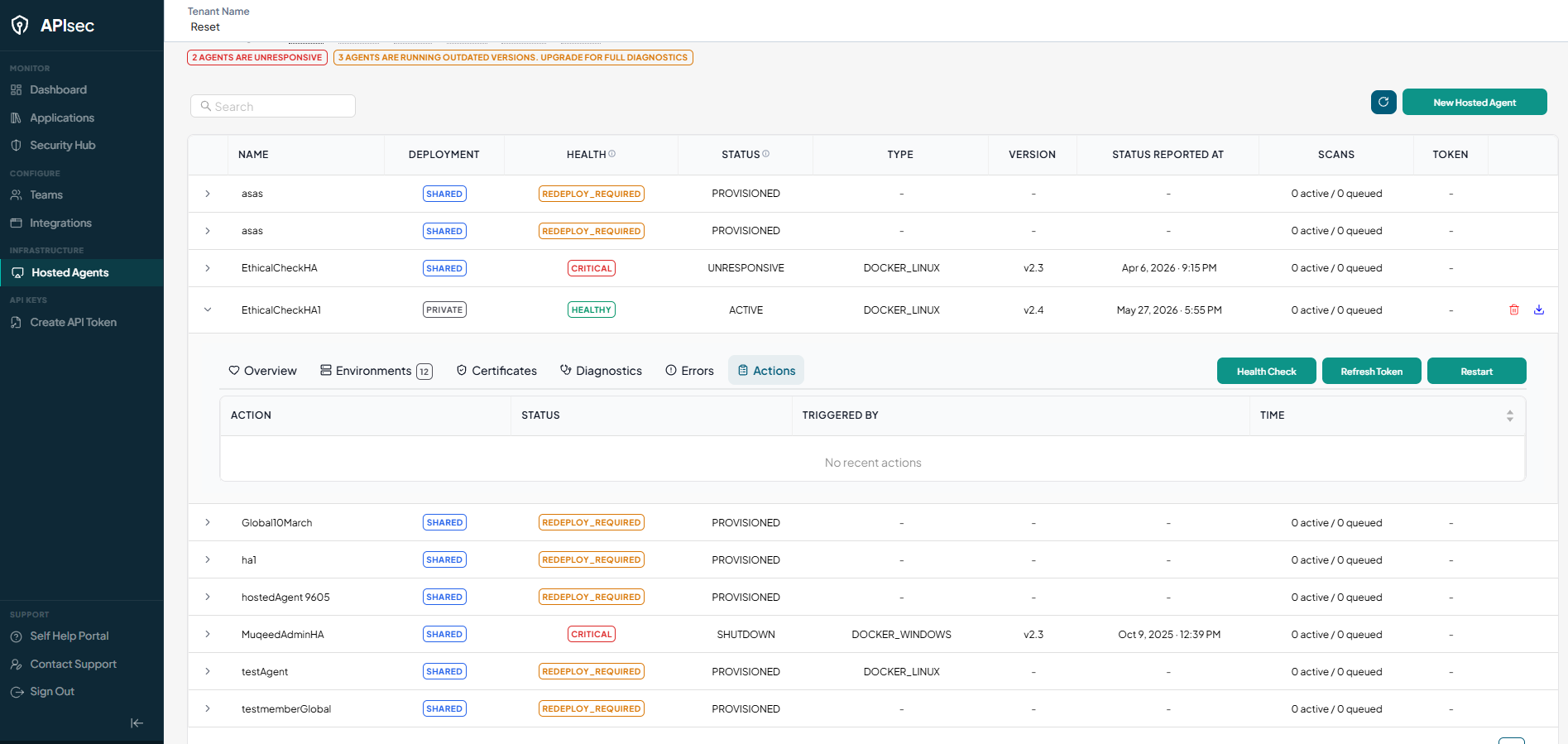1568x744 pixels.
Task: Click the Status column info icon
Action: (x=766, y=154)
